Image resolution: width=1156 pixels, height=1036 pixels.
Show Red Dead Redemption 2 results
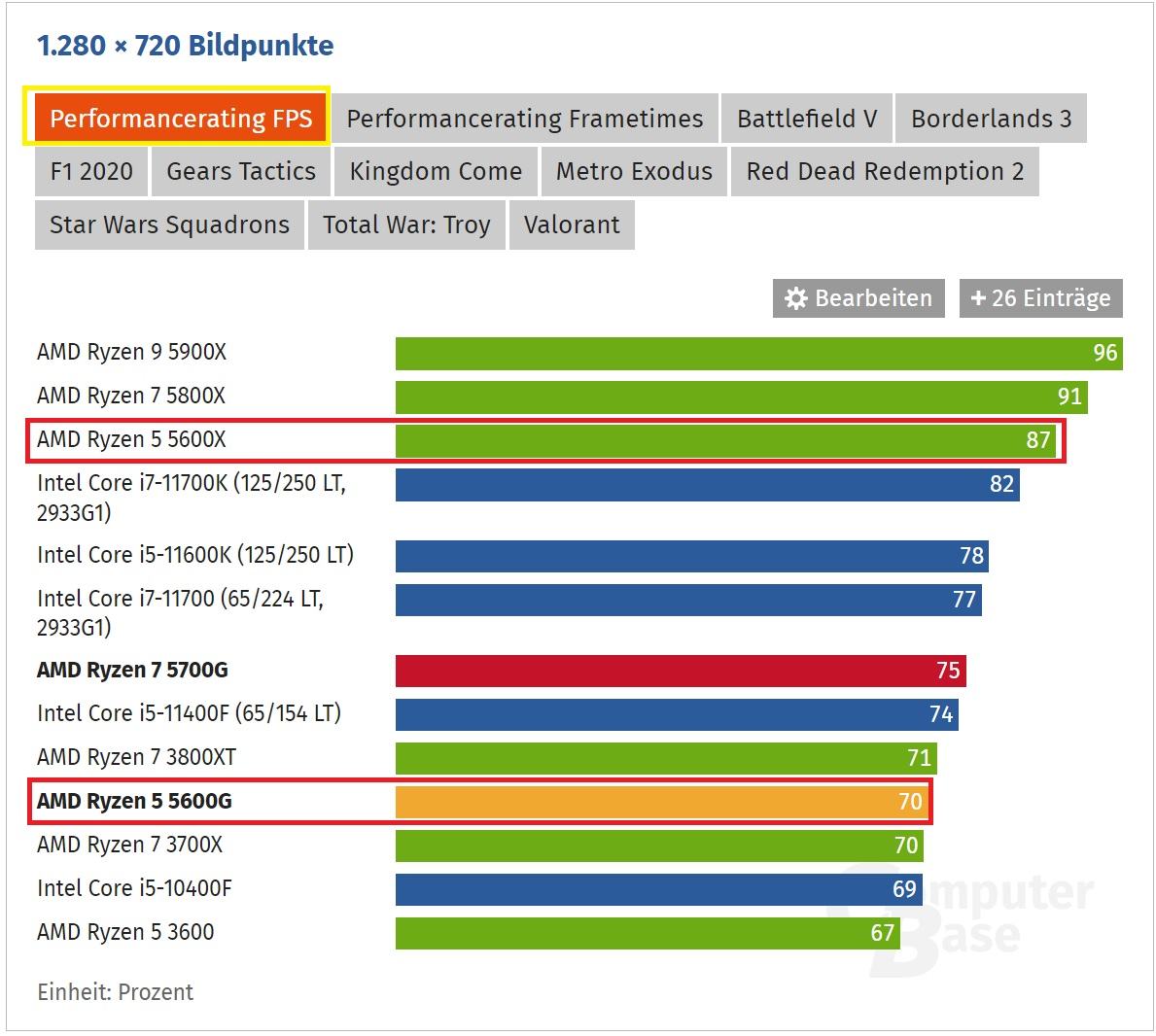tap(885, 172)
